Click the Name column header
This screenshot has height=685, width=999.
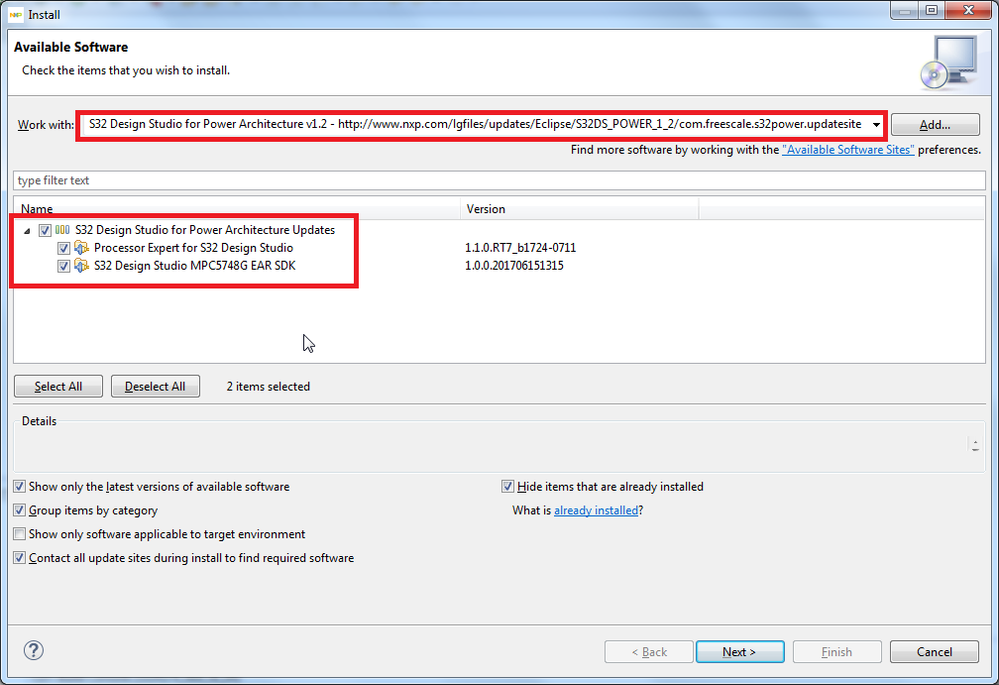[236, 209]
